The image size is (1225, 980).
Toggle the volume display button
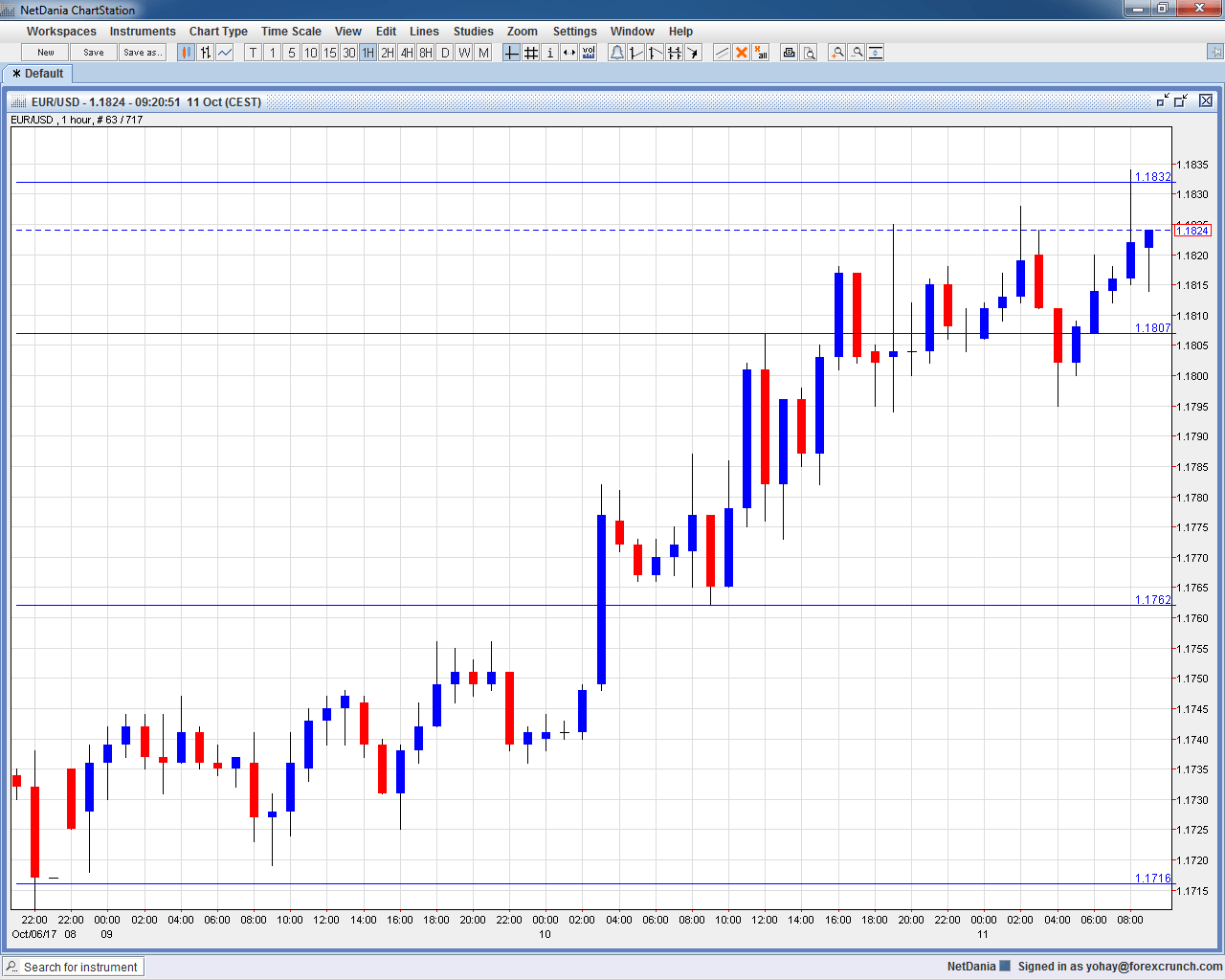[x=589, y=53]
